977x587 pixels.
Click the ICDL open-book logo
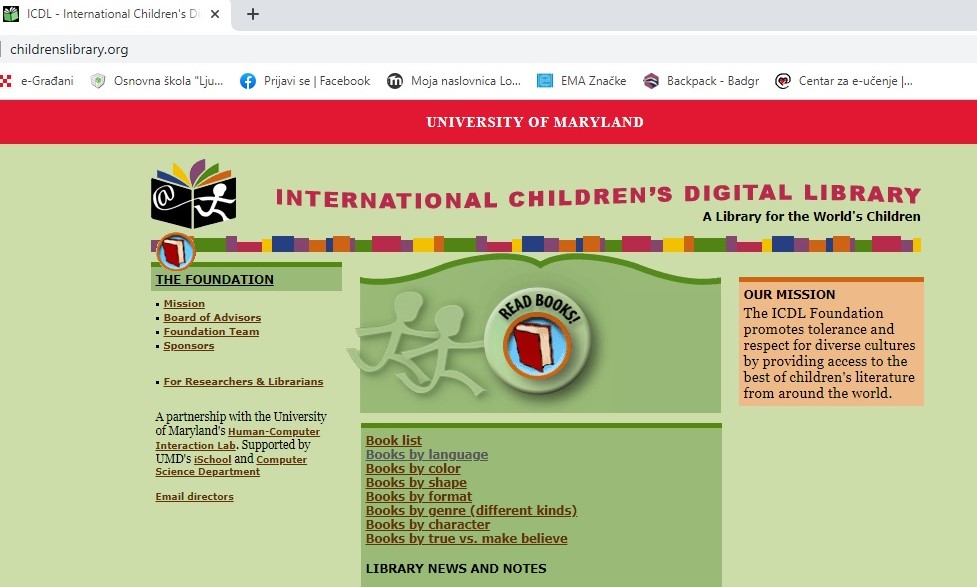[x=193, y=194]
